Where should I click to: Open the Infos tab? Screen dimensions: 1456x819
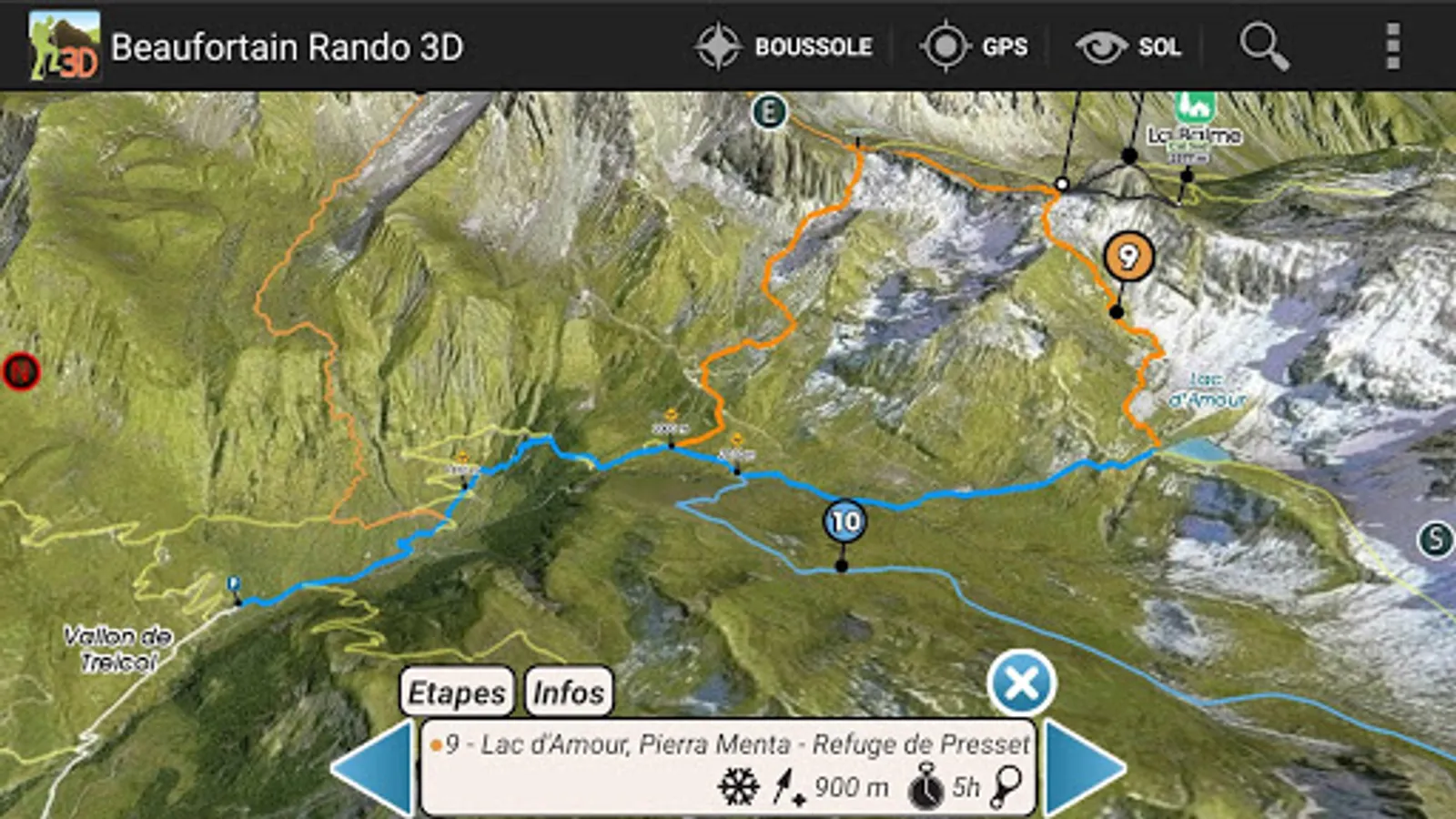tap(569, 692)
